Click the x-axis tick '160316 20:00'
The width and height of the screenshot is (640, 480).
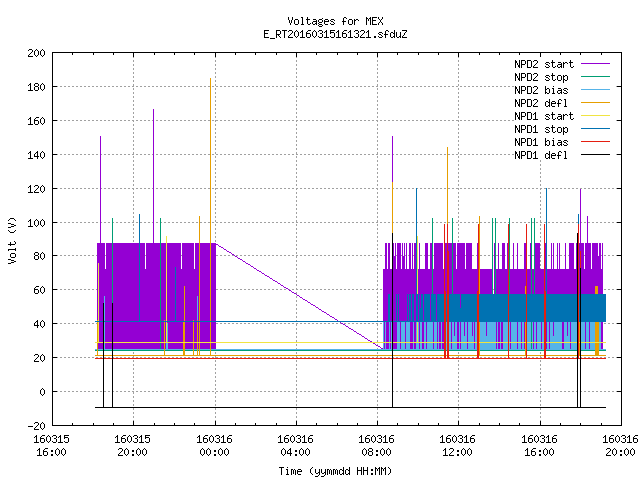[620, 446]
